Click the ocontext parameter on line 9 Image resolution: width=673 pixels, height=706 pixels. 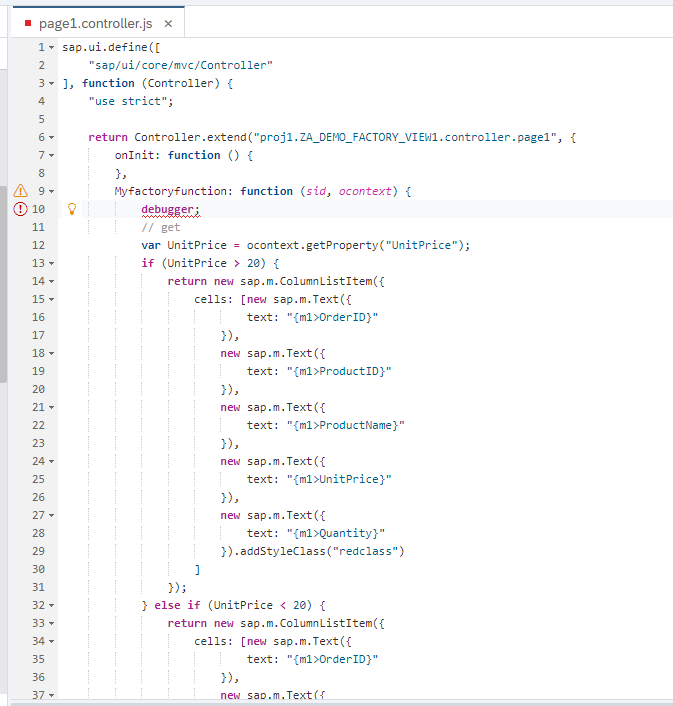(365, 191)
